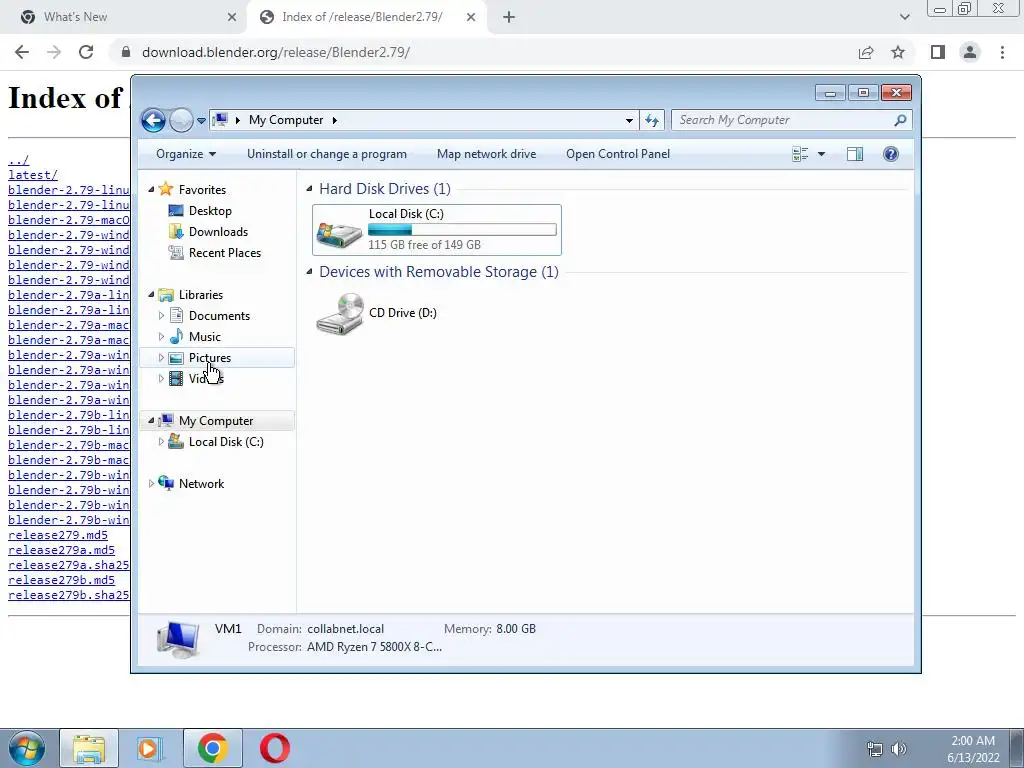Click Chrome's back arrow

(x=22, y=52)
